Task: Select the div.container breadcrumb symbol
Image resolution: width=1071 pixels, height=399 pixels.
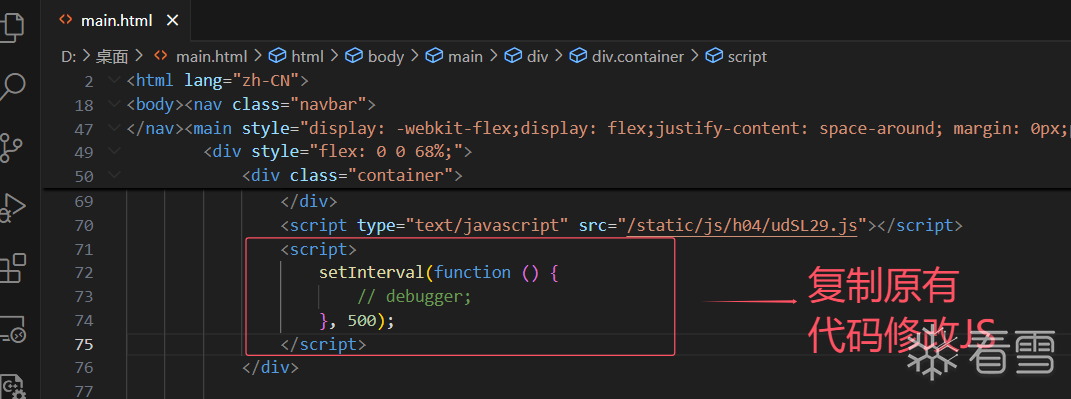Action: [x=627, y=57]
